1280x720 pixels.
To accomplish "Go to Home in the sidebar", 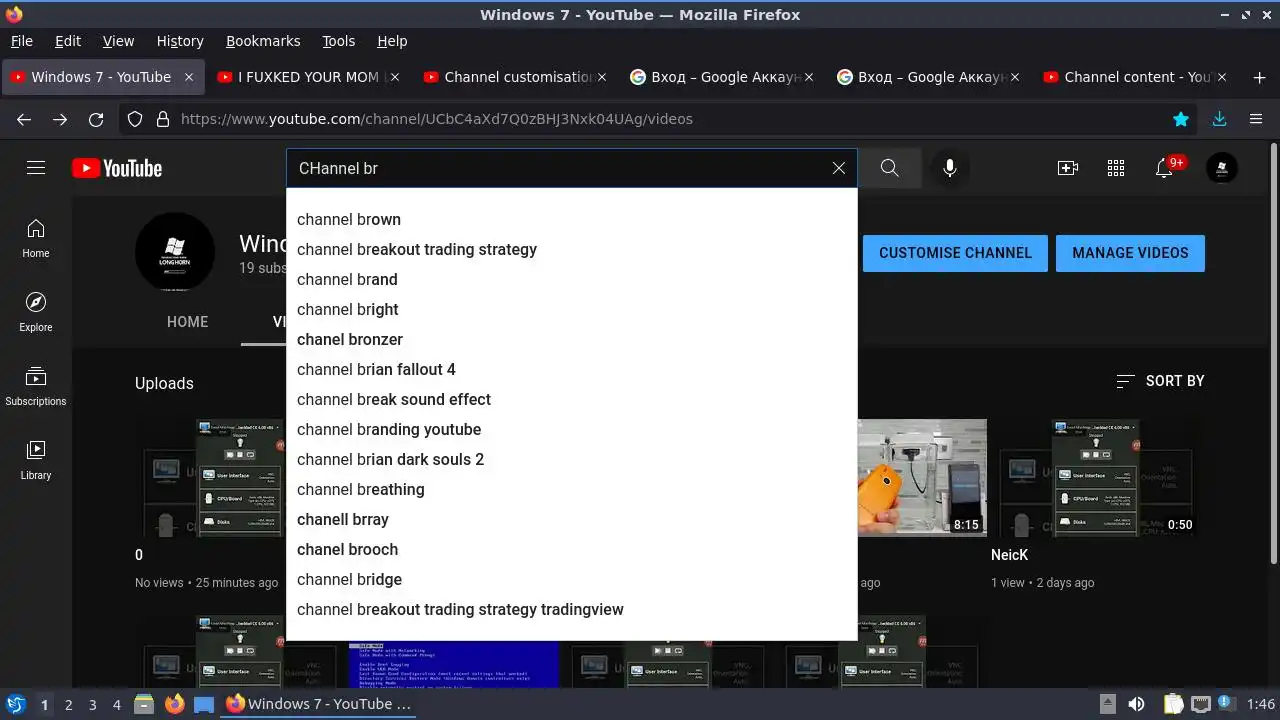I will 36,239.
